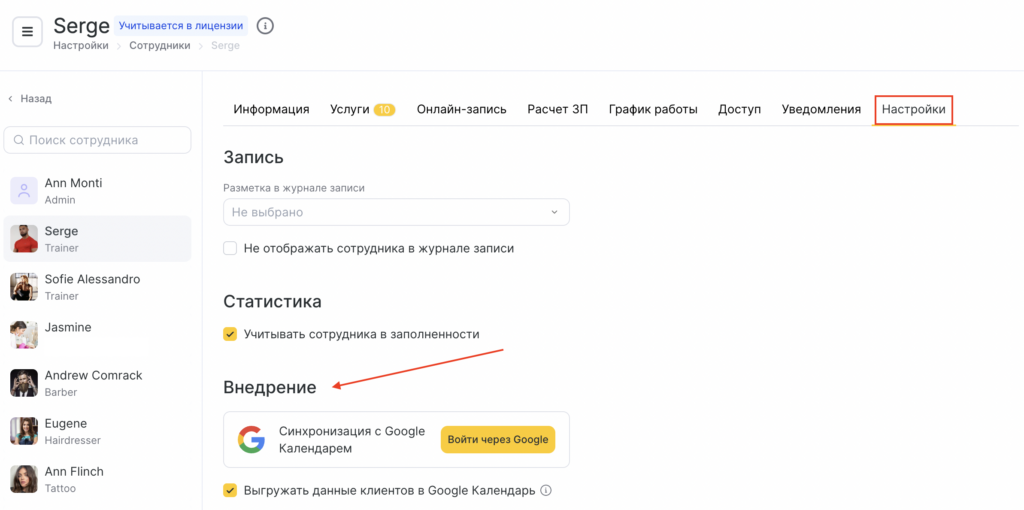
Task: Click info icon beside Google Calendar export
Action: tap(546, 491)
